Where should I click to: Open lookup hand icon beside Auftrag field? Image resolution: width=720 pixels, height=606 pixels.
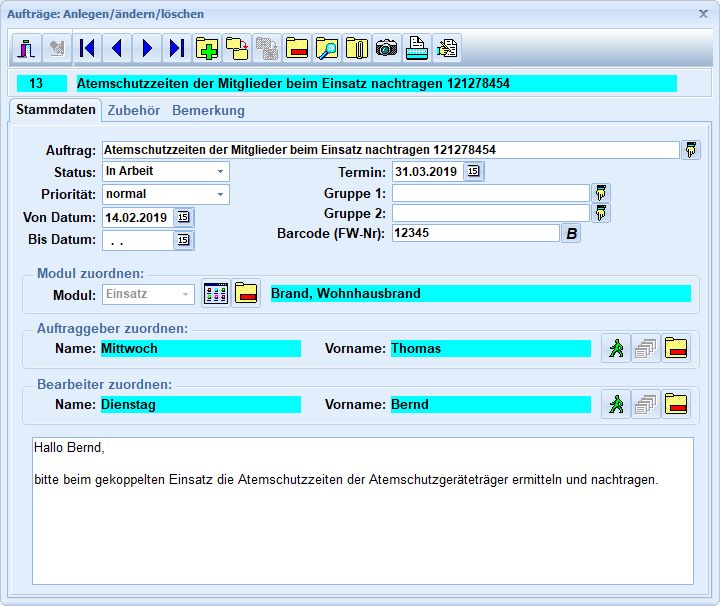(x=691, y=150)
